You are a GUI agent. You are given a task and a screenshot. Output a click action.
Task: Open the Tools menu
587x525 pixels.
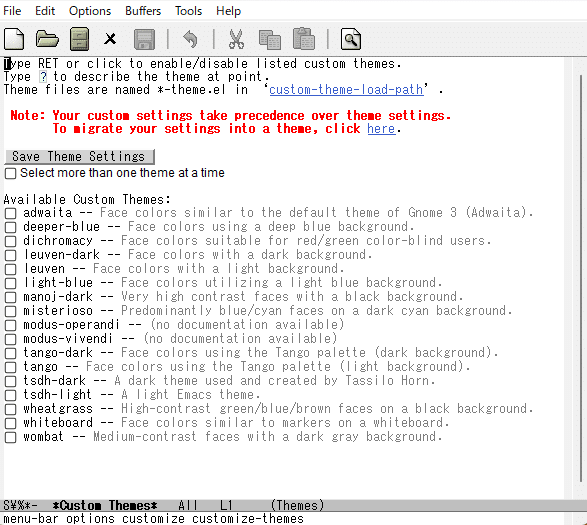tap(188, 11)
